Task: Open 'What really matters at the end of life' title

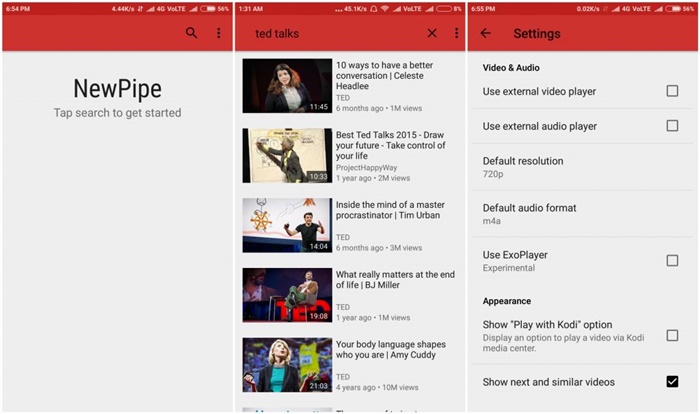Action: coord(395,281)
